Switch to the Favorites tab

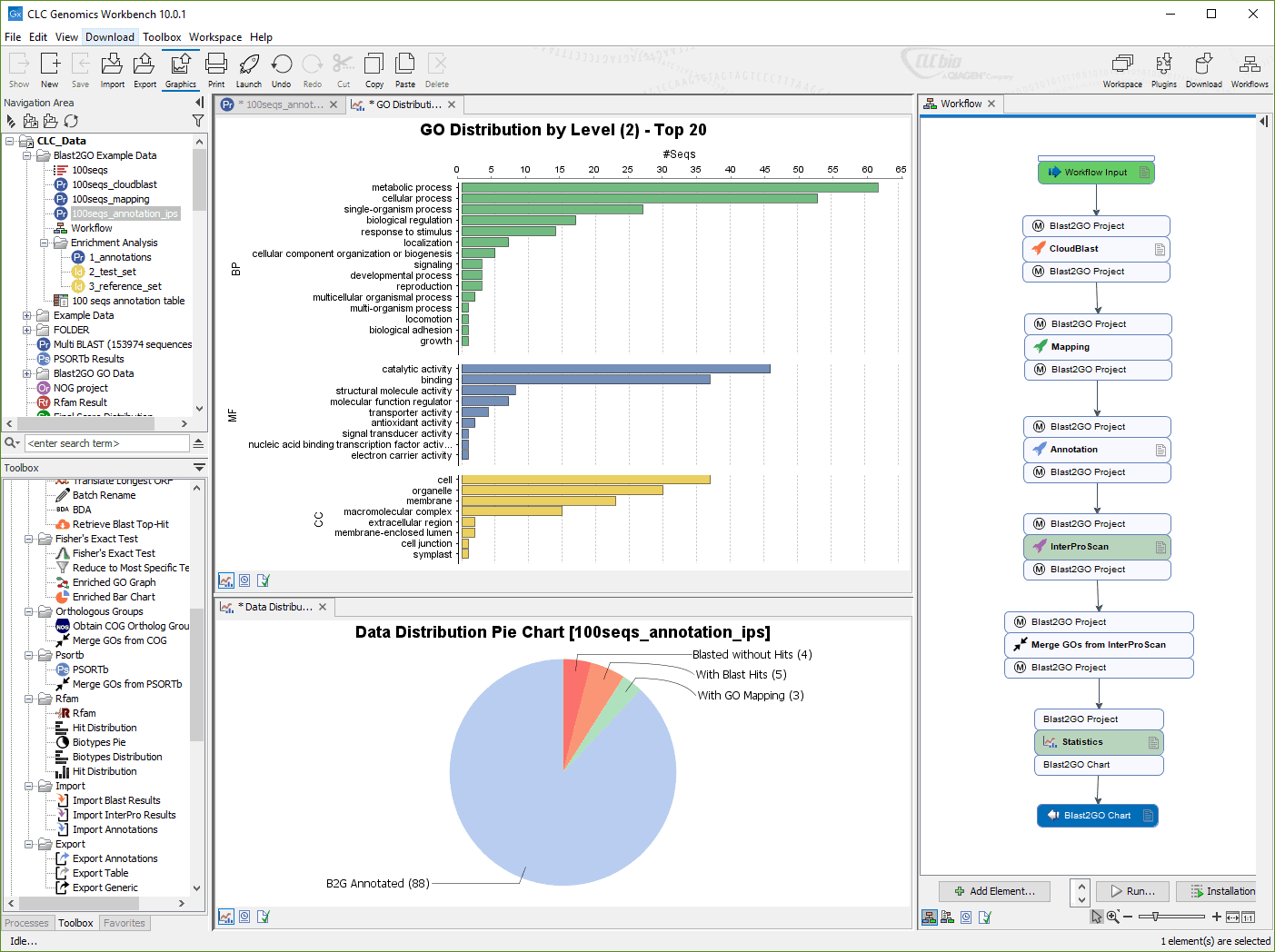(125, 923)
